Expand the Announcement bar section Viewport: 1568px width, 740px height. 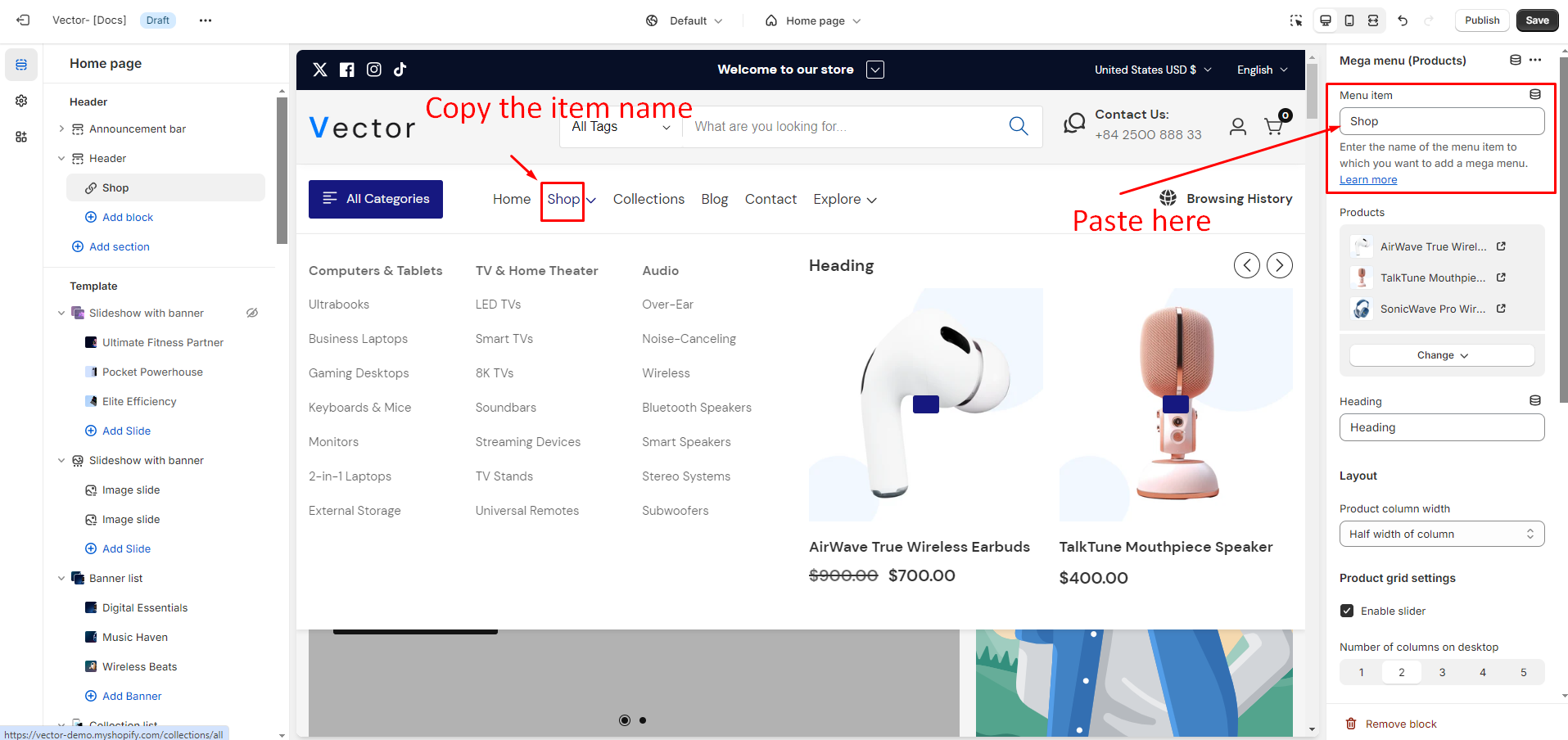coord(61,129)
